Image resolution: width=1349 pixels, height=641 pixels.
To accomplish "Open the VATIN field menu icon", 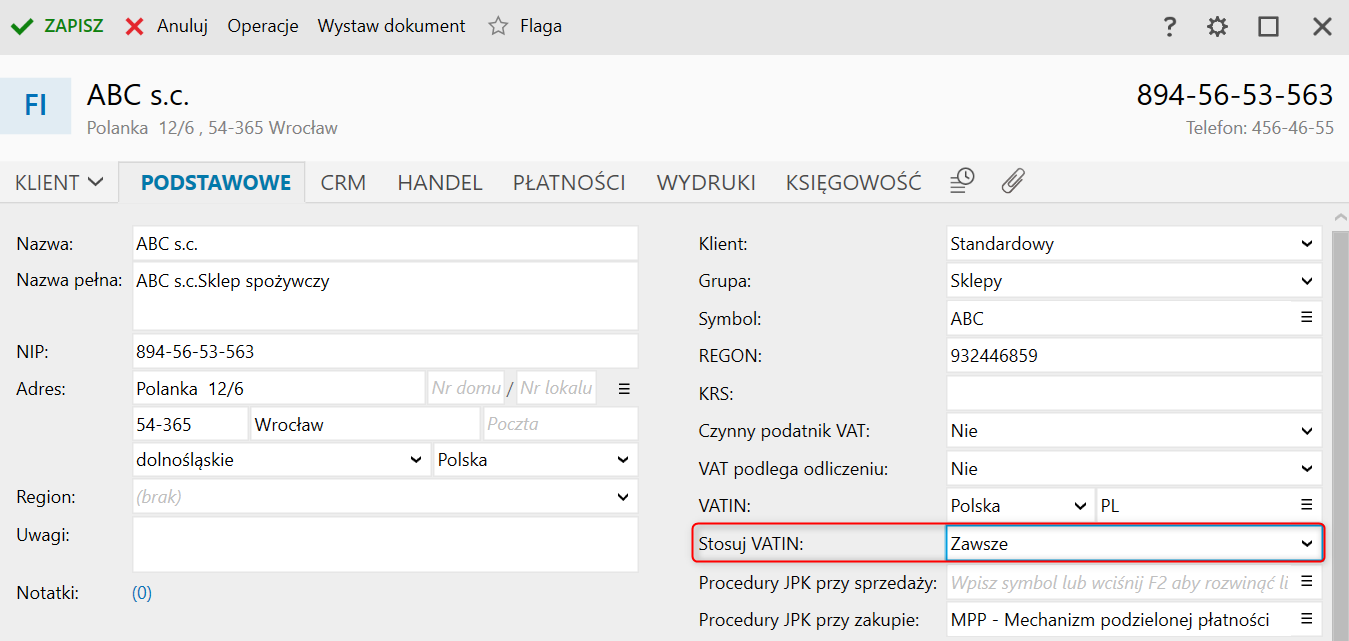I will 1306,505.
